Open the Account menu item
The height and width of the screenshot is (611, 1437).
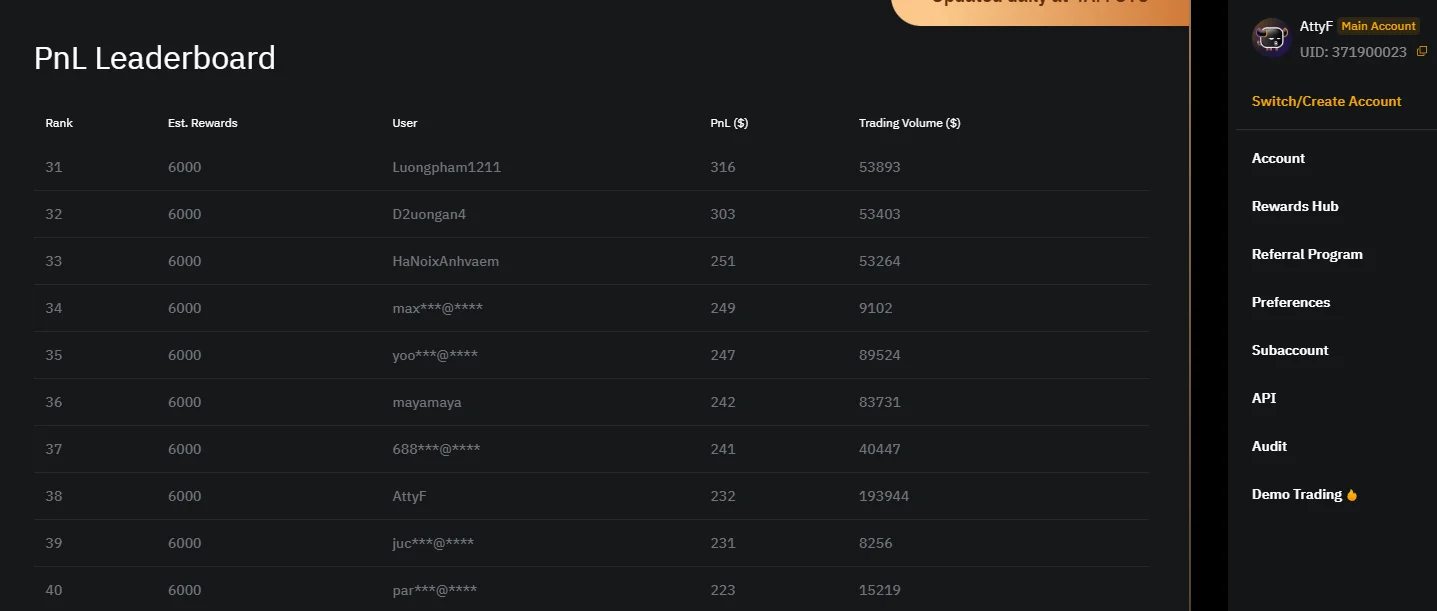[1278, 158]
